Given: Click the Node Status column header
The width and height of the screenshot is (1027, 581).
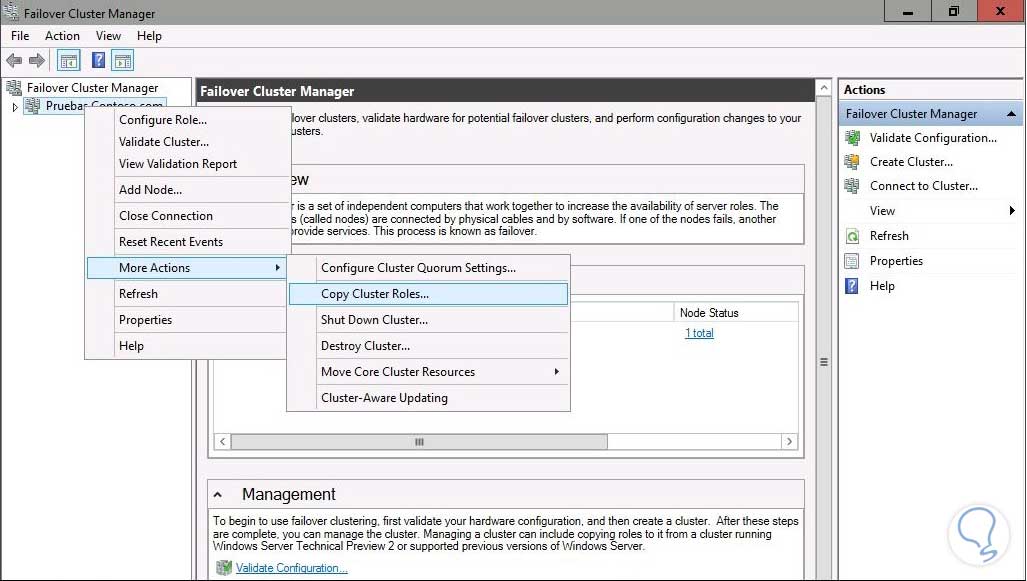Looking at the screenshot, I should pyautogui.click(x=735, y=313).
